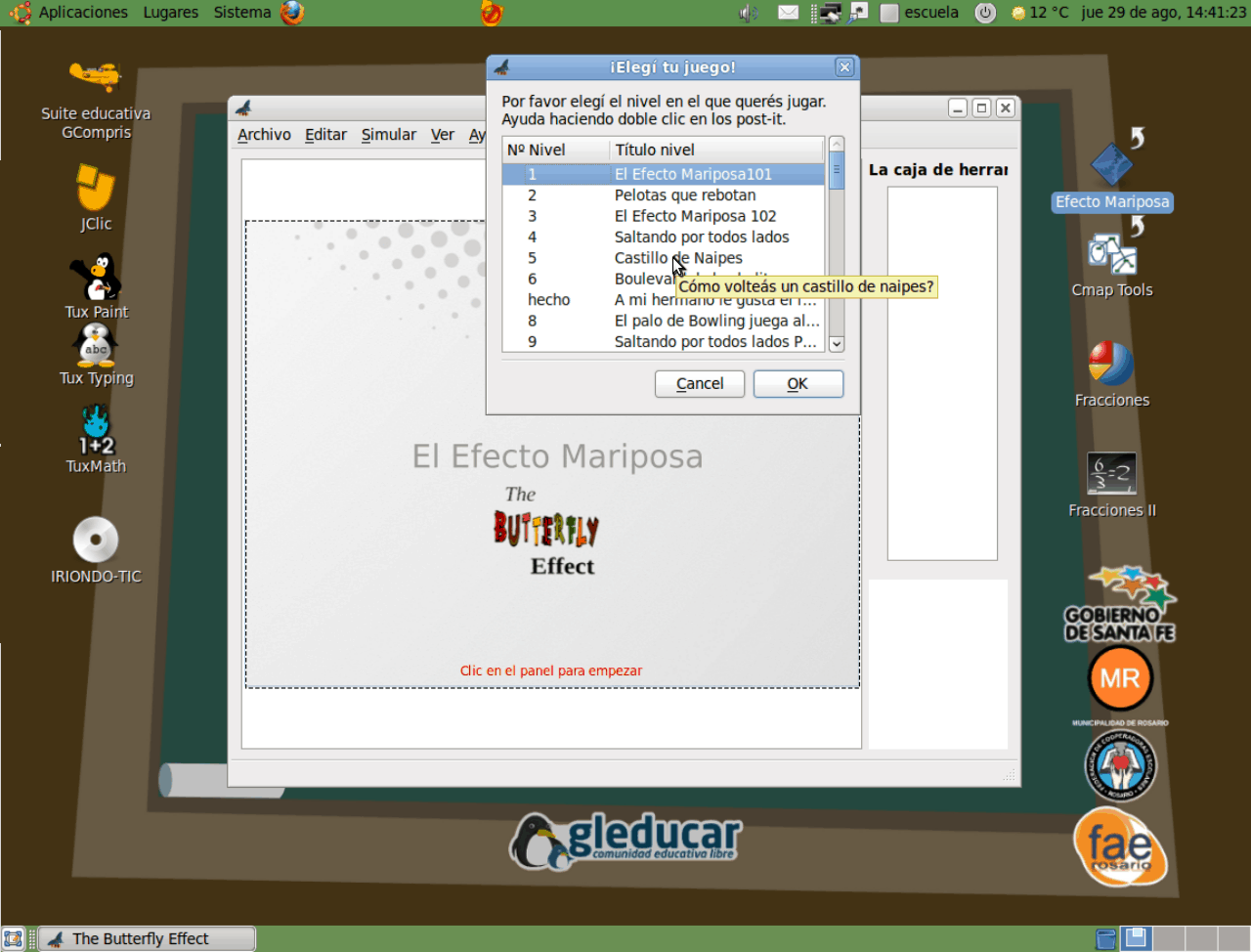The image size is (1251, 952).
Task: Open Tux Paint from the desktop
Action: [x=96, y=278]
